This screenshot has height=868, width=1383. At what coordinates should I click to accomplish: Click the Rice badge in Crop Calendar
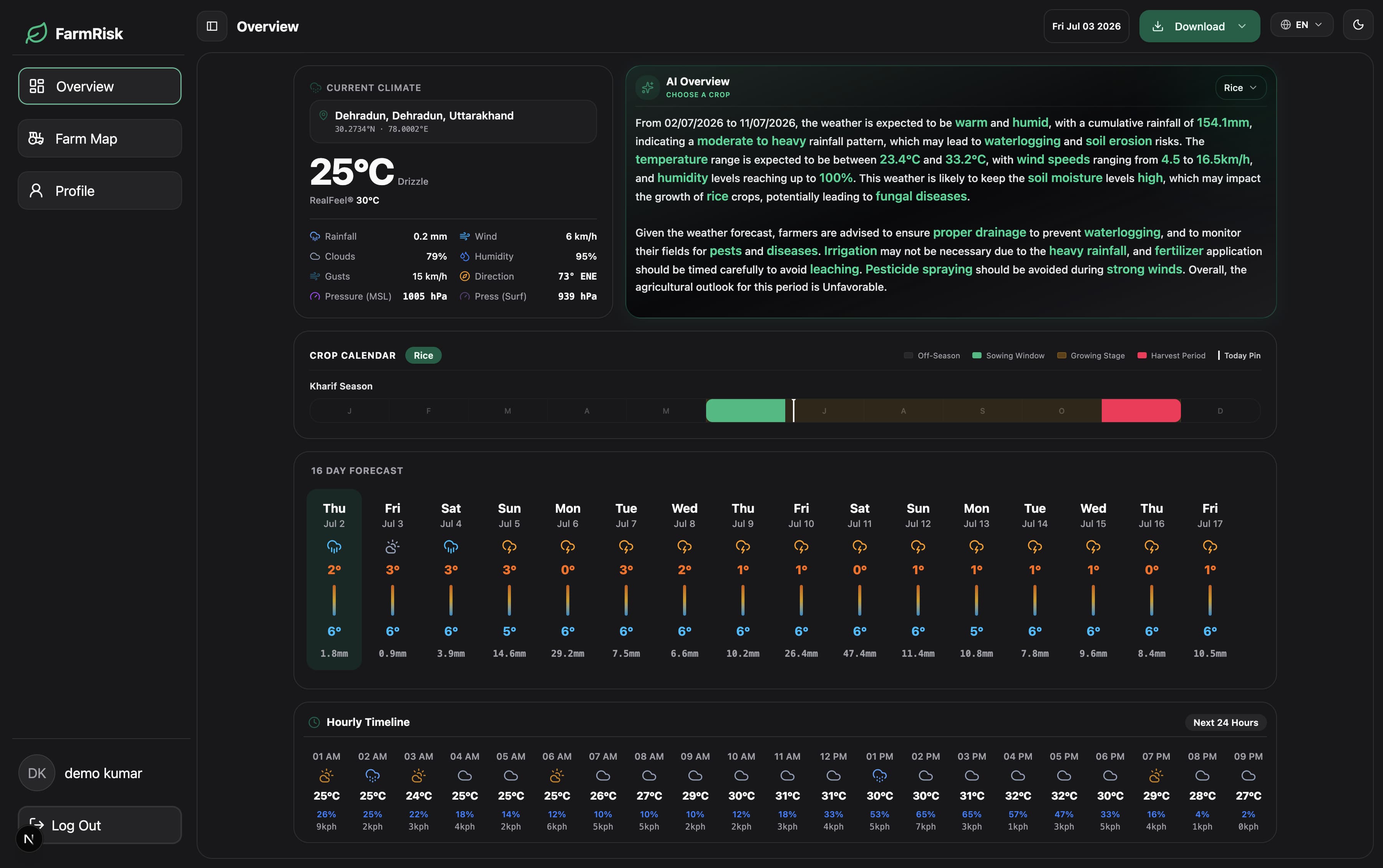tap(423, 355)
